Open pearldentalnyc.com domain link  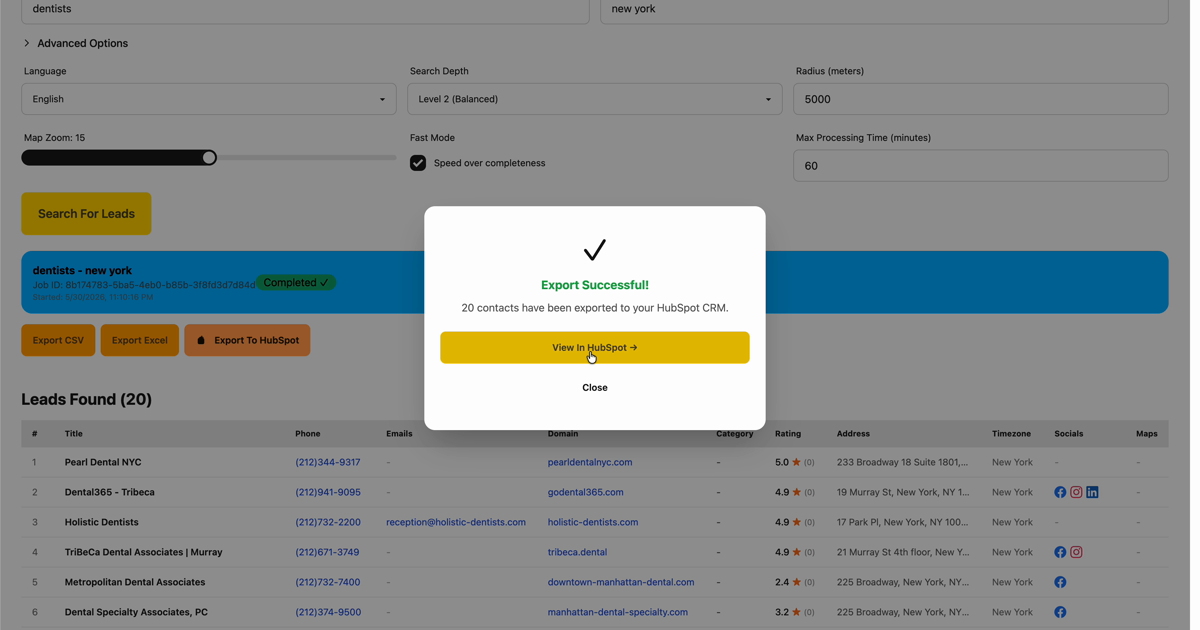tap(590, 462)
